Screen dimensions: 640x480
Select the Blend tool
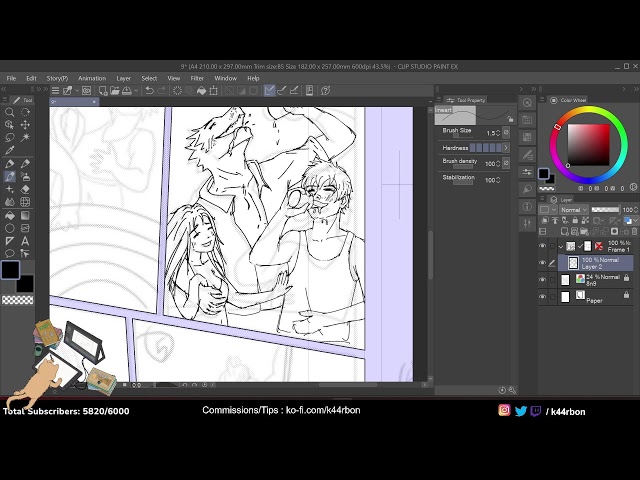[9, 202]
